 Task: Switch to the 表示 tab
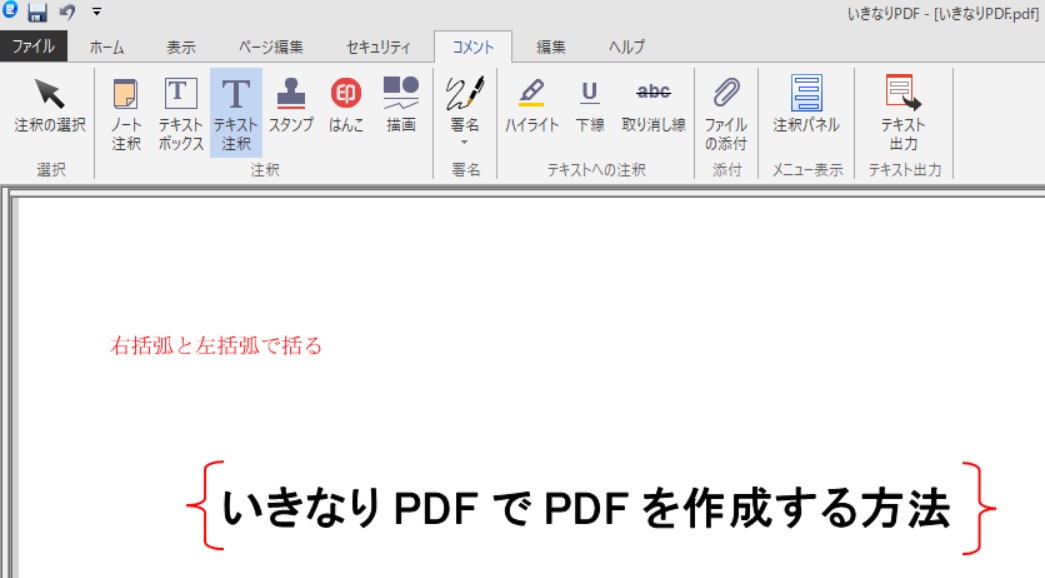click(181, 47)
